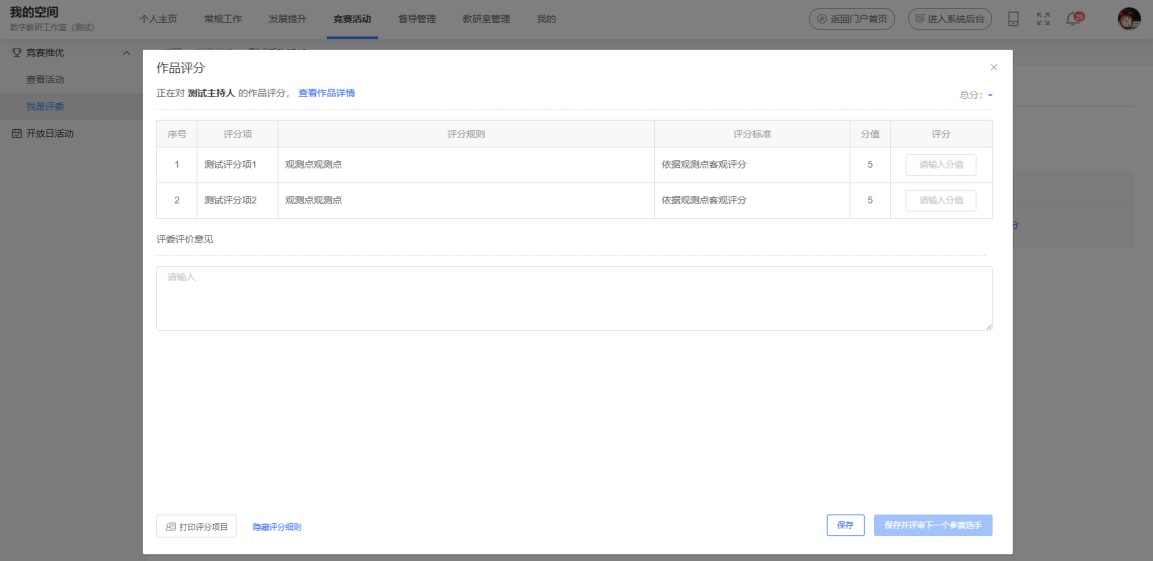Click the compass icon in 返回门户首页

[822, 19]
